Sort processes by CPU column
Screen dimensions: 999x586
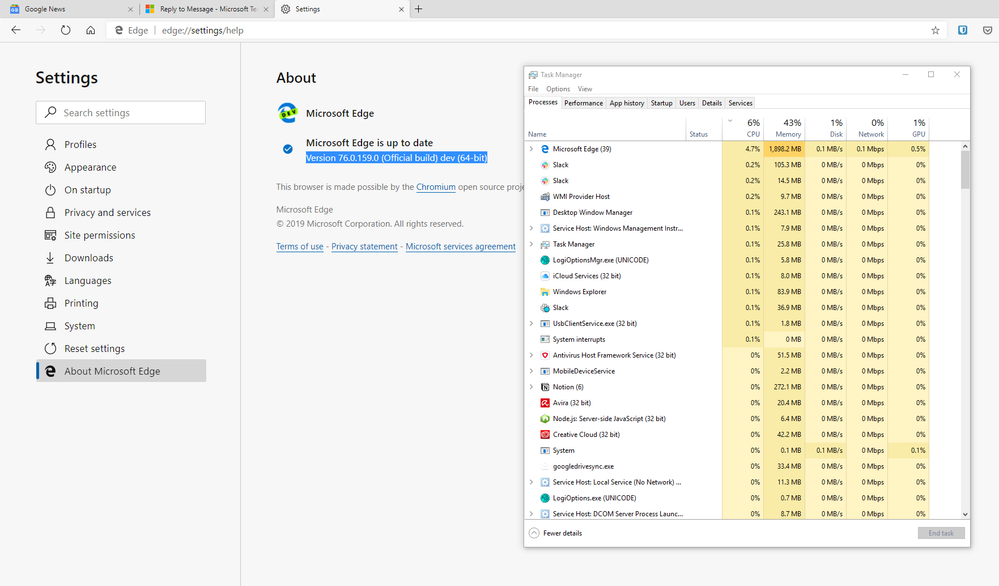point(743,127)
